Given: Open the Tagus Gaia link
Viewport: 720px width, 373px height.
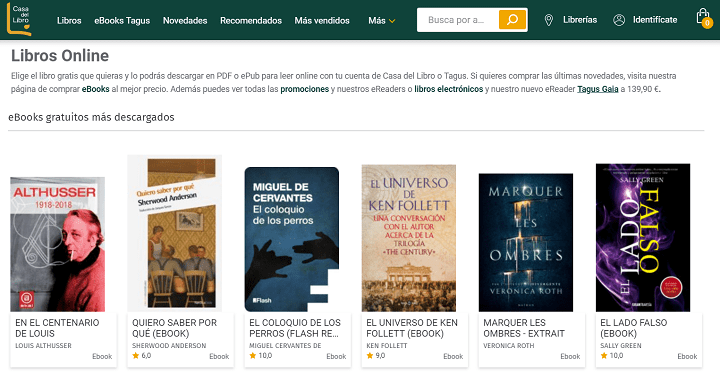Looking at the screenshot, I should pos(597,89).
